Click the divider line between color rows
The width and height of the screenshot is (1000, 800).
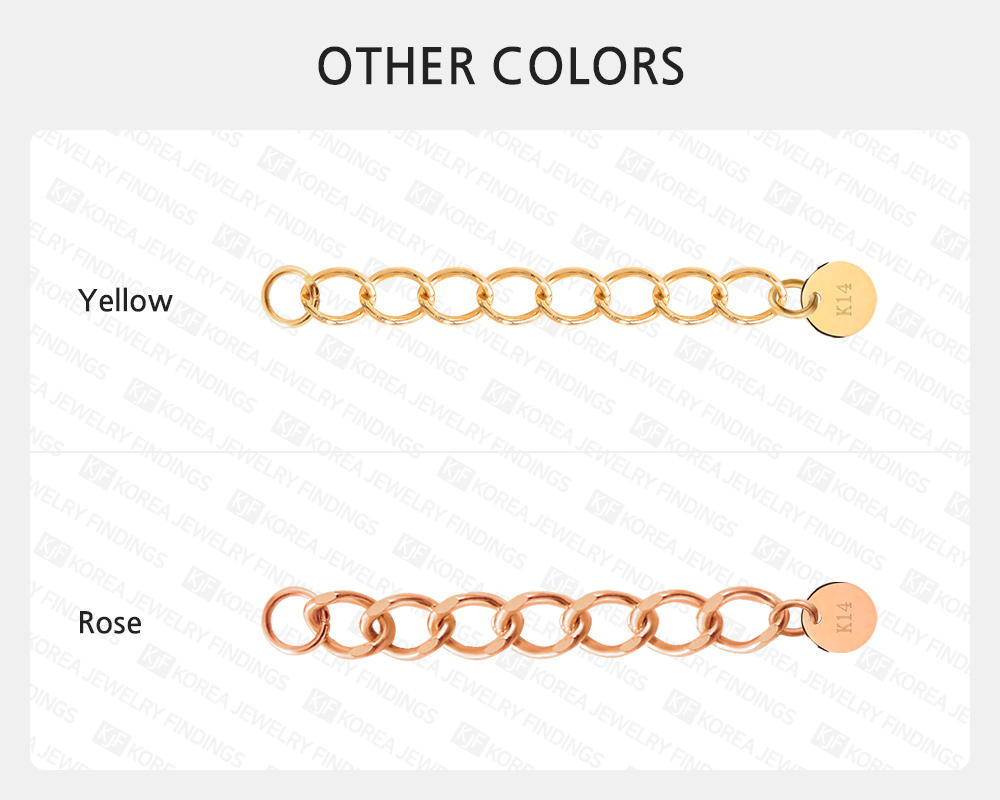pos(500,452)
